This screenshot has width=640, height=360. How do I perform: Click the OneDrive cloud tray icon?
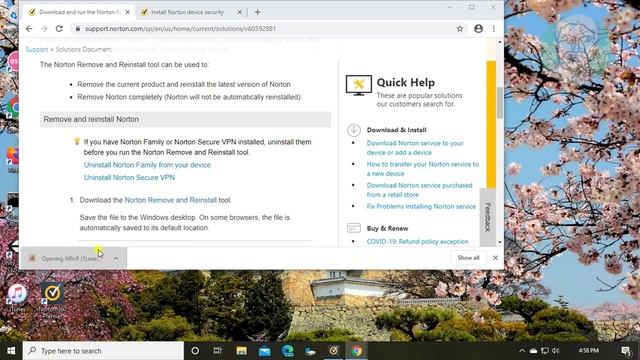click(x=533, y=351)
